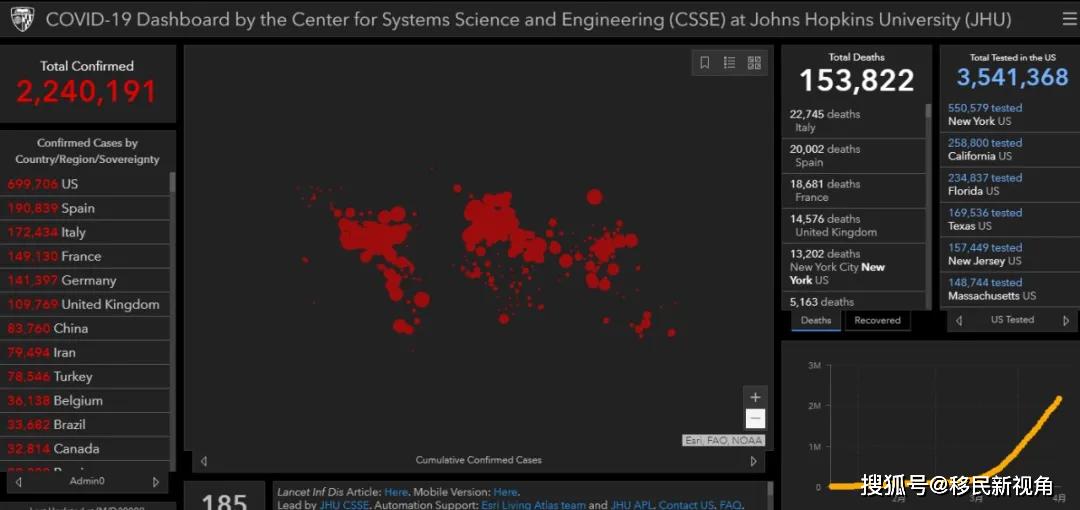Select the Canada row in confirmed cases
Screen dimensions: 1080x510
click(x=85, y=449)
